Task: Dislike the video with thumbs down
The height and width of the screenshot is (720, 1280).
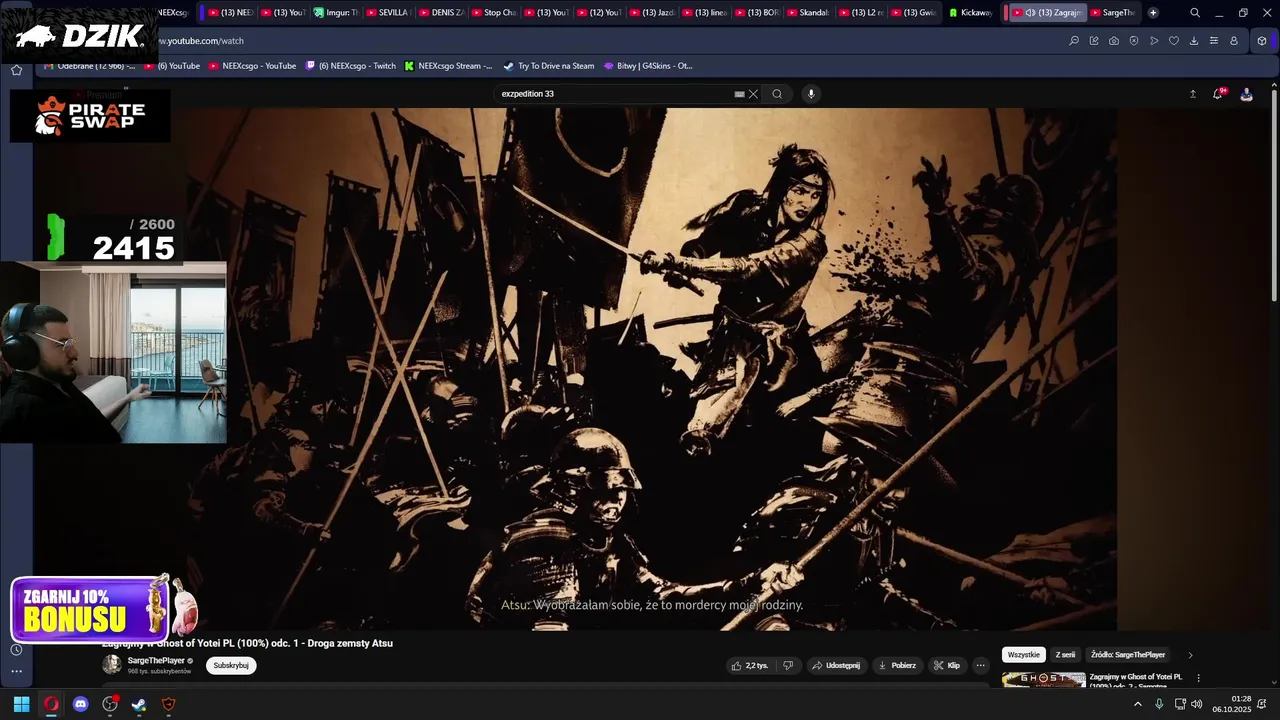Action: (x=788, y=665)
